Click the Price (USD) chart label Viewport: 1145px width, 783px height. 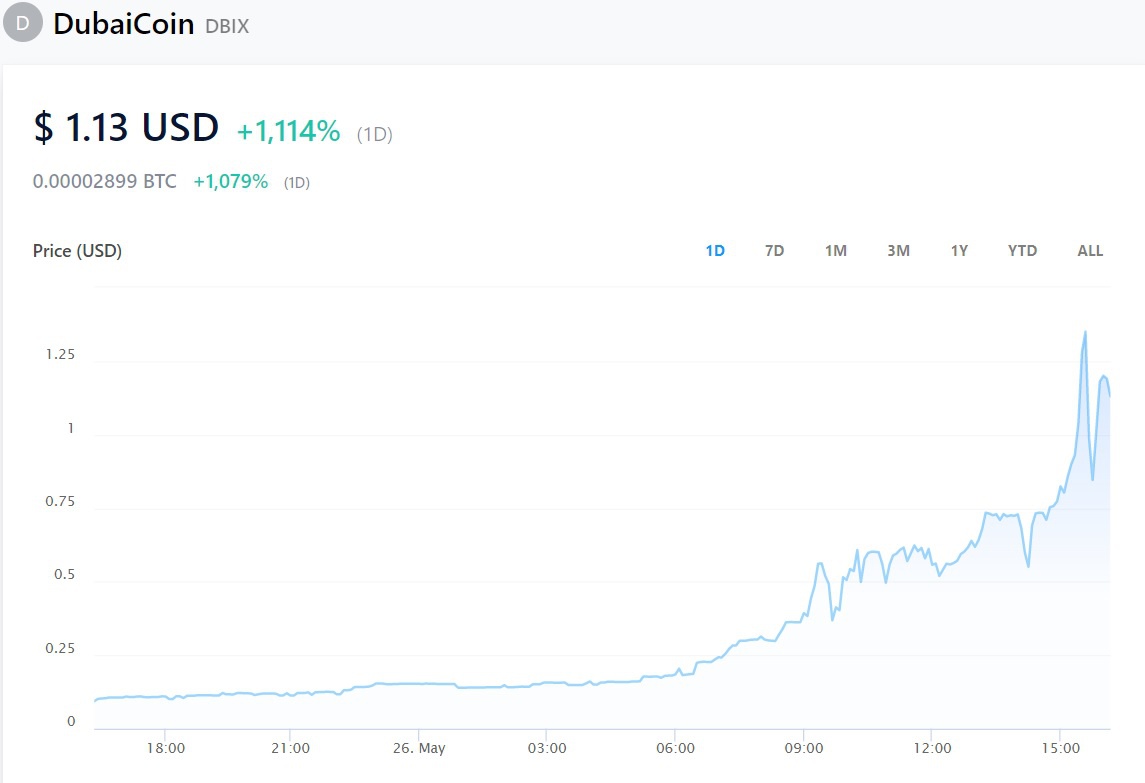click(x=77, y=251)
